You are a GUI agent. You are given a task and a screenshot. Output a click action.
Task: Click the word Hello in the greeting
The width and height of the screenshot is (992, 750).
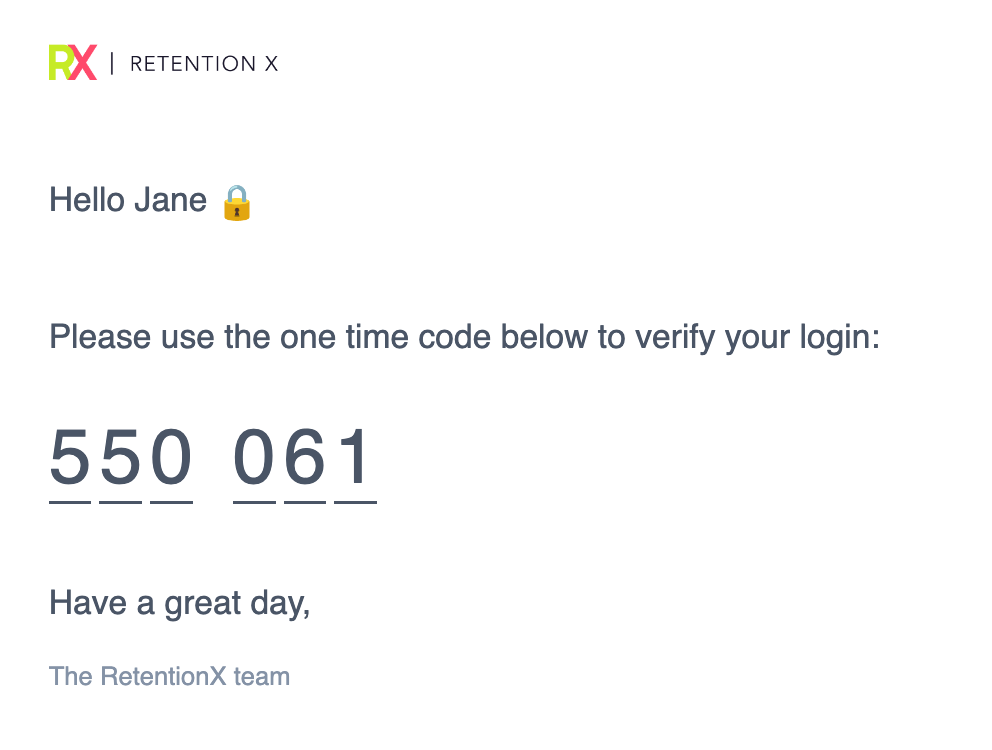click(87, 200)
